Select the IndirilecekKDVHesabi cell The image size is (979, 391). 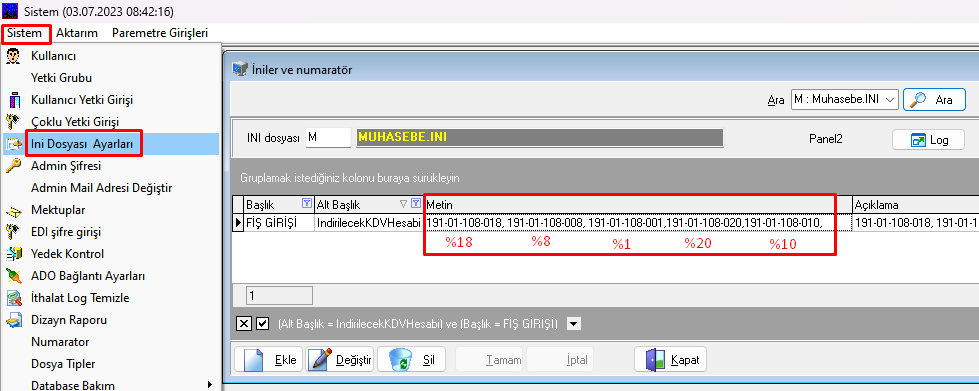(369, 222)
